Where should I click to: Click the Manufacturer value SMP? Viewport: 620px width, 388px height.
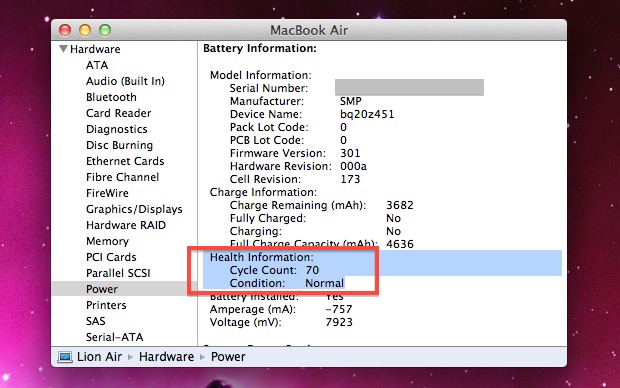pos(351,101)
